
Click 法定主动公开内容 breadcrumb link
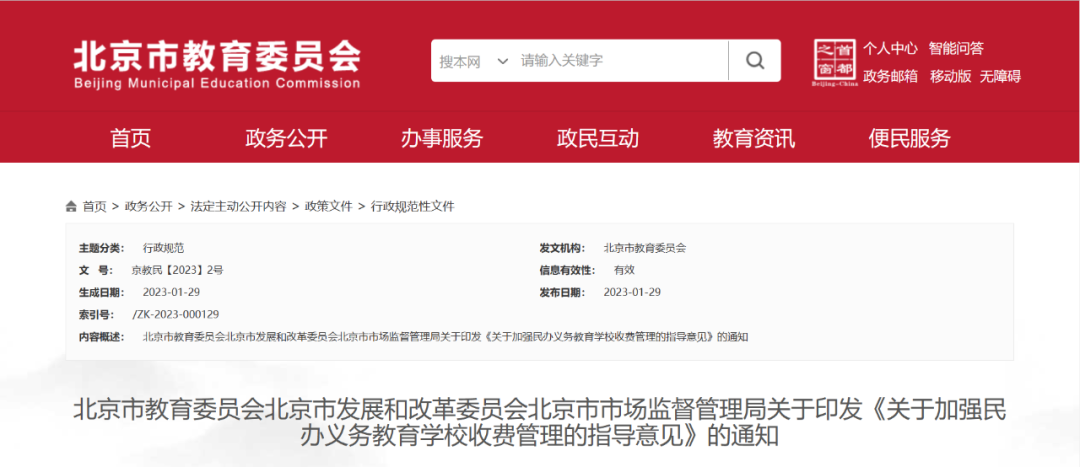[238, 207]
